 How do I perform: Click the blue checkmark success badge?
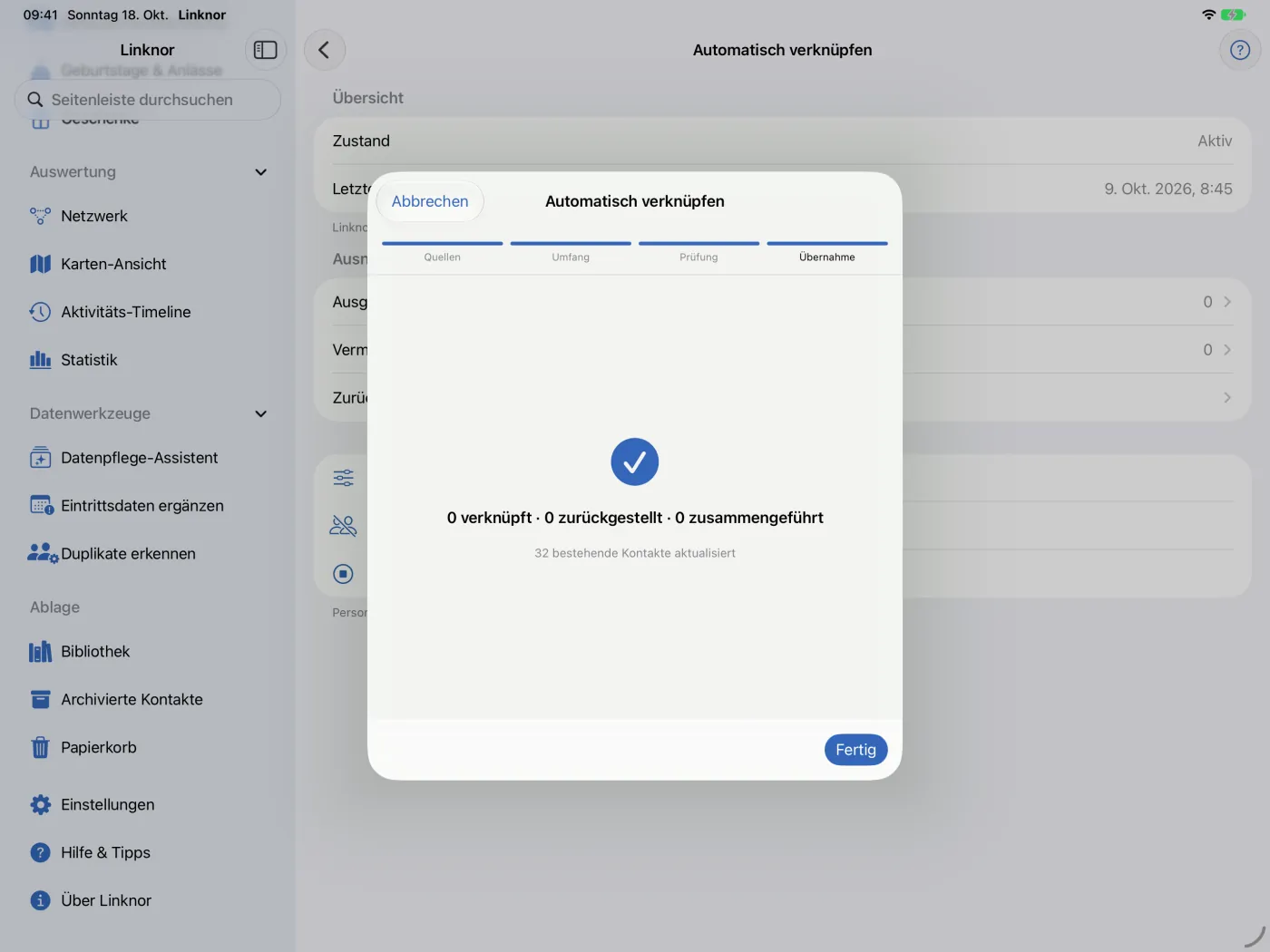(635, 462)
